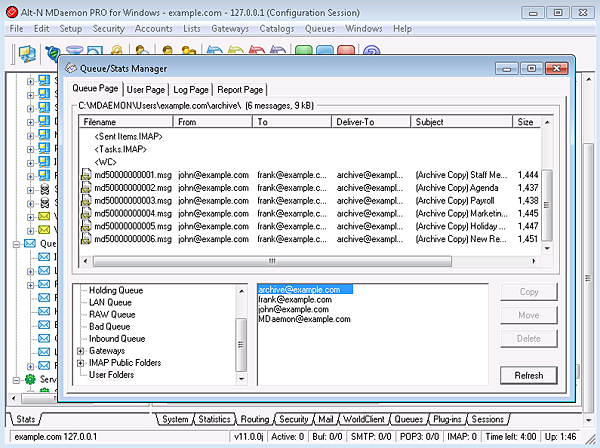
Task: Select Bad Queue in queue tree
Action: [109, 327]
